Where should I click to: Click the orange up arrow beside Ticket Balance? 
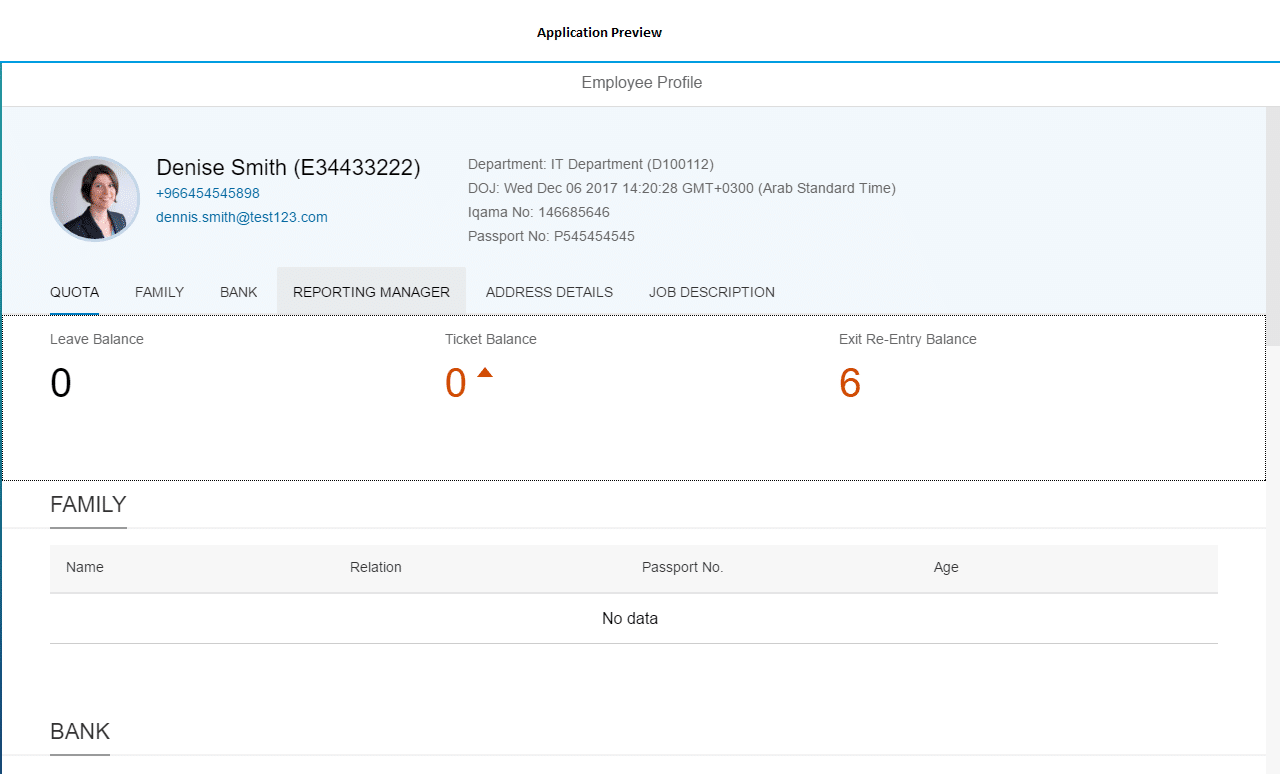point(485,373)
